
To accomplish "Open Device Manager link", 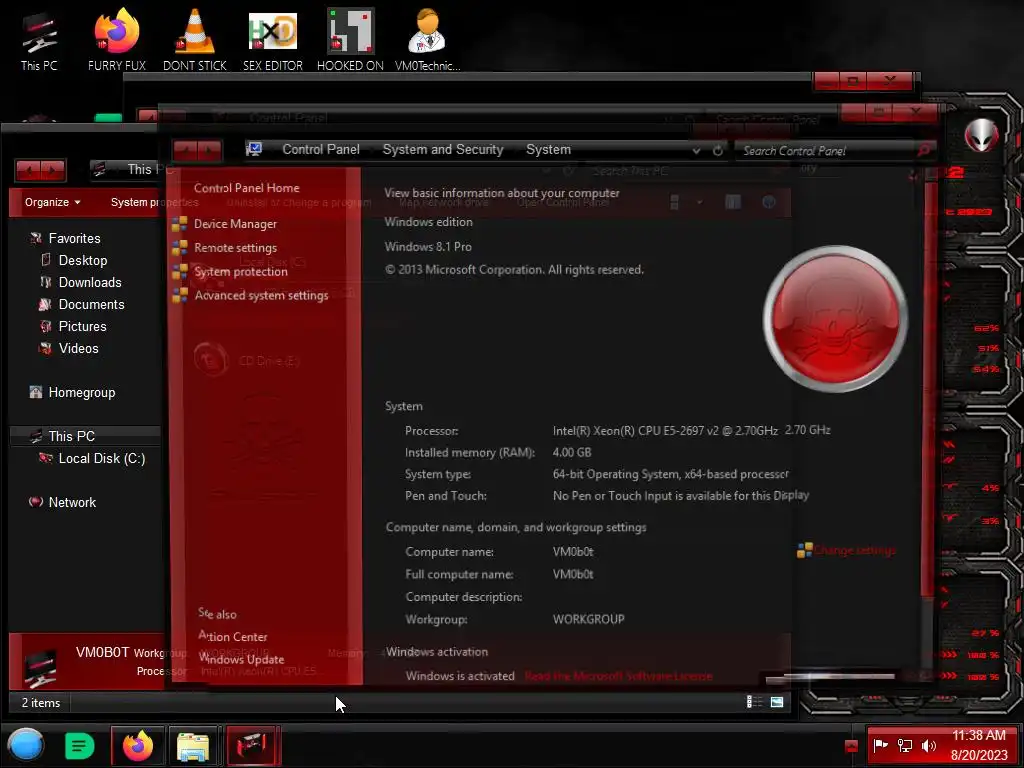I will tap(235, 224).
